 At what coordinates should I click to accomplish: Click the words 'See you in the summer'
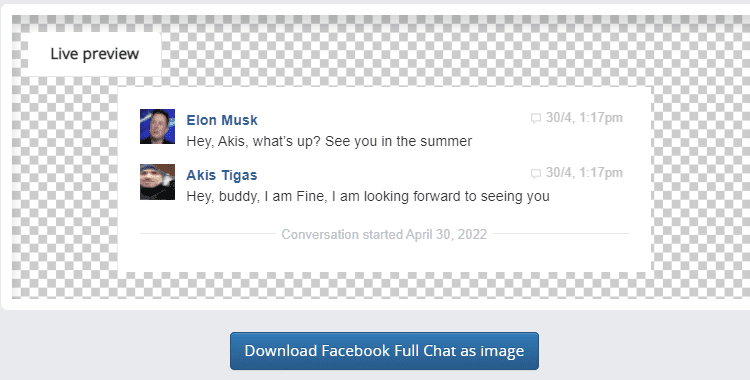[398, 141]
